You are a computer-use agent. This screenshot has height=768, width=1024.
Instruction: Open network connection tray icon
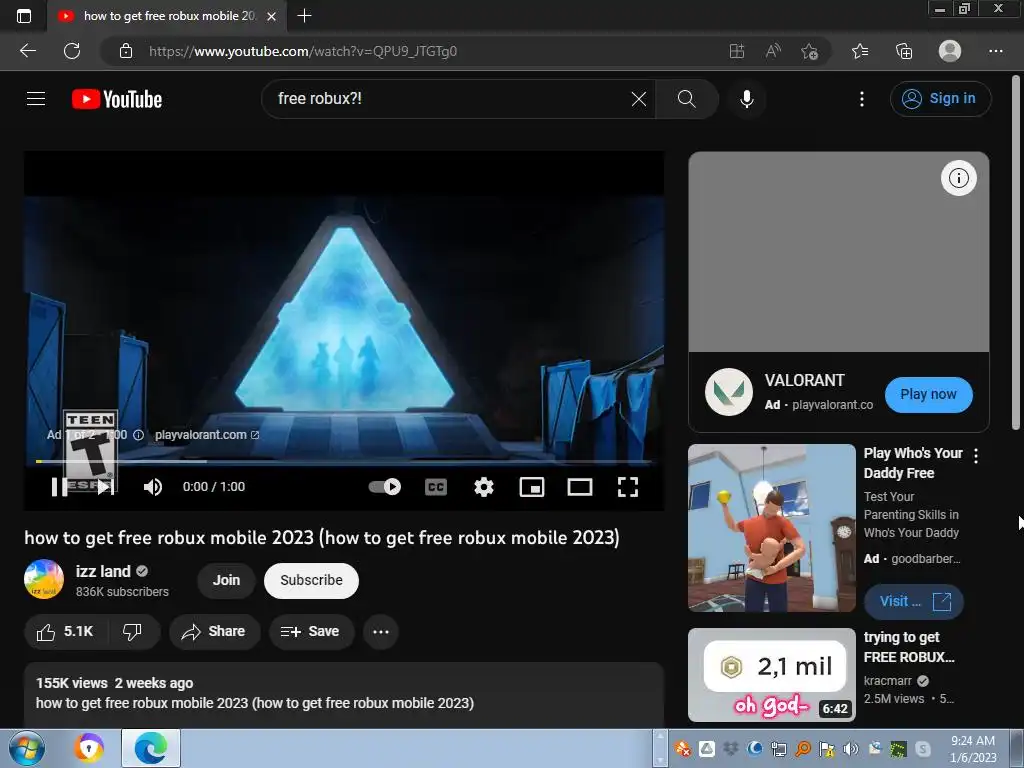click(778, 749)
